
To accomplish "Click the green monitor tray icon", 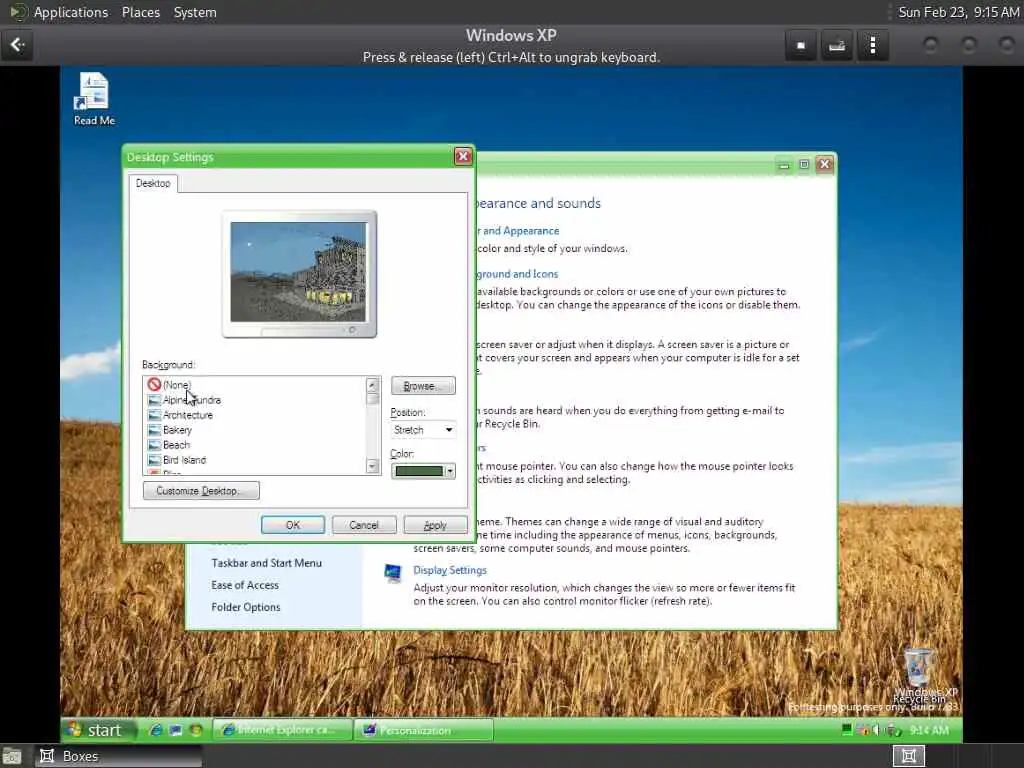I will pos(847,729).
